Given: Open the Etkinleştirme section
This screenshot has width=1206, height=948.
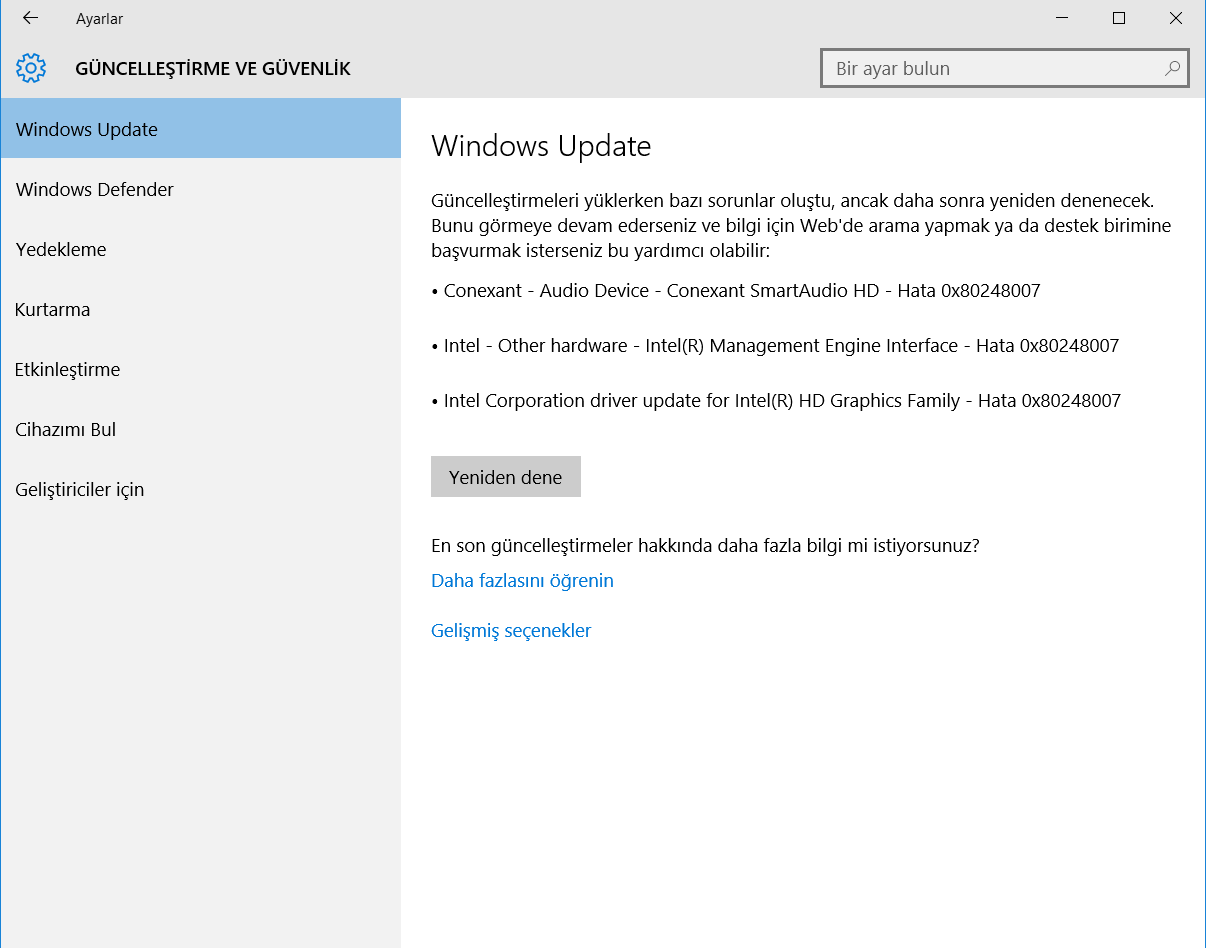Looking at the screenshot, I should tap(200, 369).
